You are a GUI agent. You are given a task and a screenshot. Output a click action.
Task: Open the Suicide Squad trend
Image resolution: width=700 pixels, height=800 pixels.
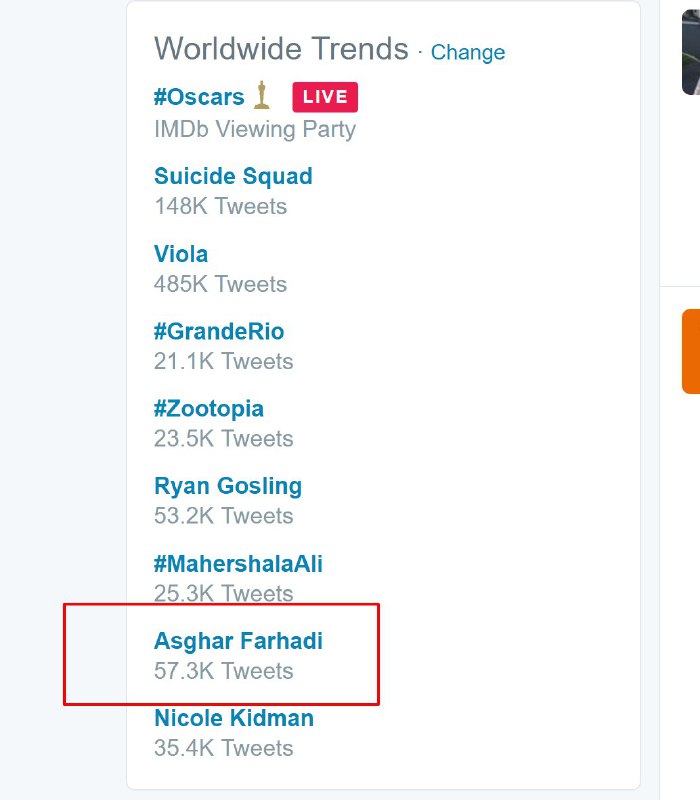tap(233, 176)
